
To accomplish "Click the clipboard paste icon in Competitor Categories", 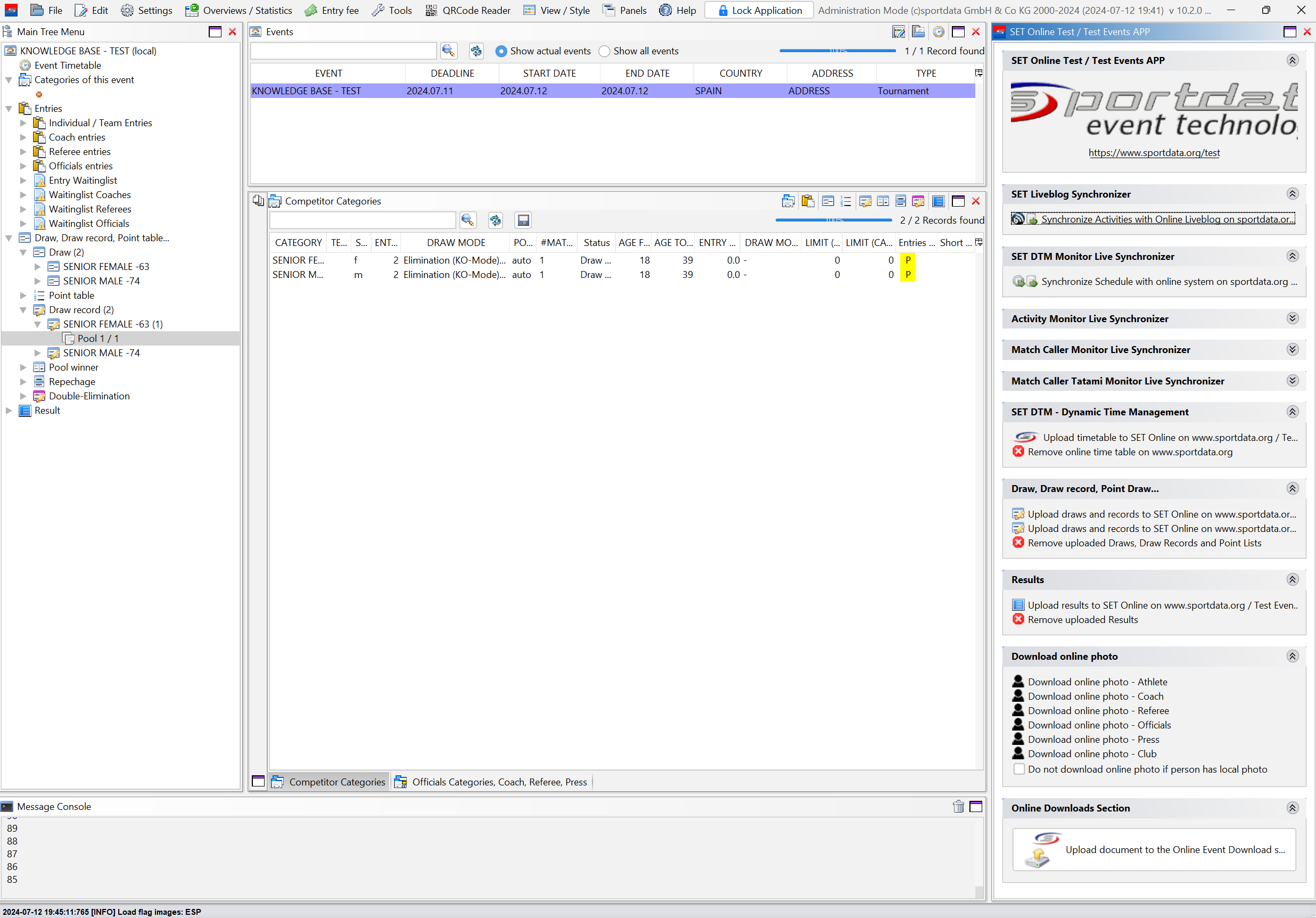I will pyautogui.click(x=808, y=201).
